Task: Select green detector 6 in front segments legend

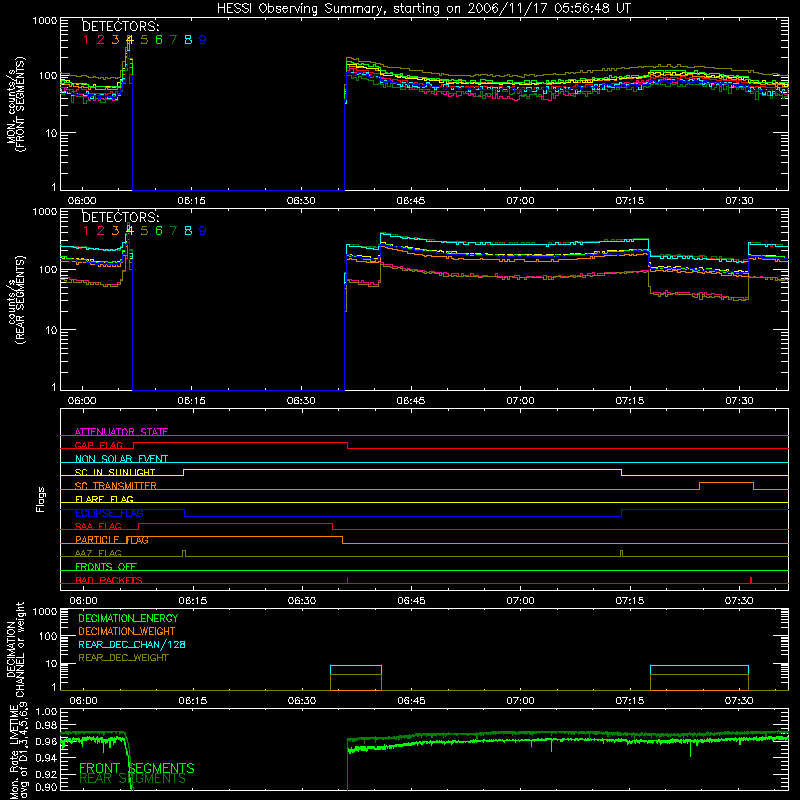Action: pyautogui.click(x=159, y=40)
